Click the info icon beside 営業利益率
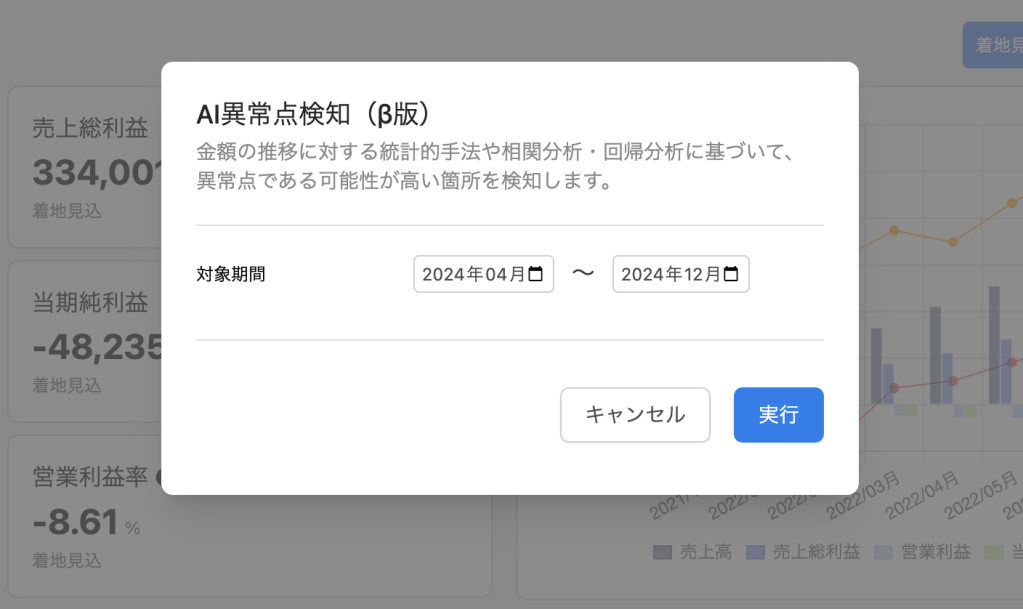The height and width of the screenshot is (609, 1023). pyautogui.click(x=159, y=478)
